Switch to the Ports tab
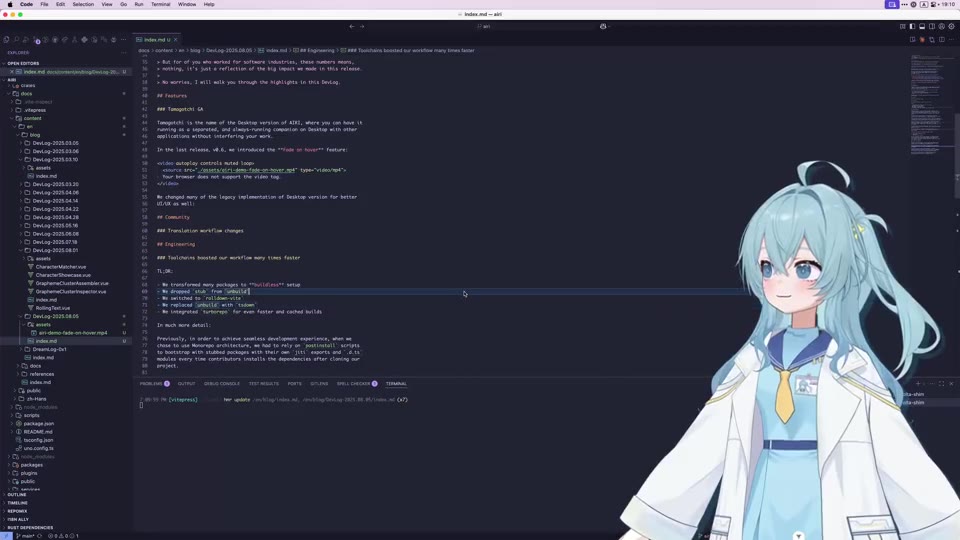Viewport: 960px width, 540px height. 294,384
